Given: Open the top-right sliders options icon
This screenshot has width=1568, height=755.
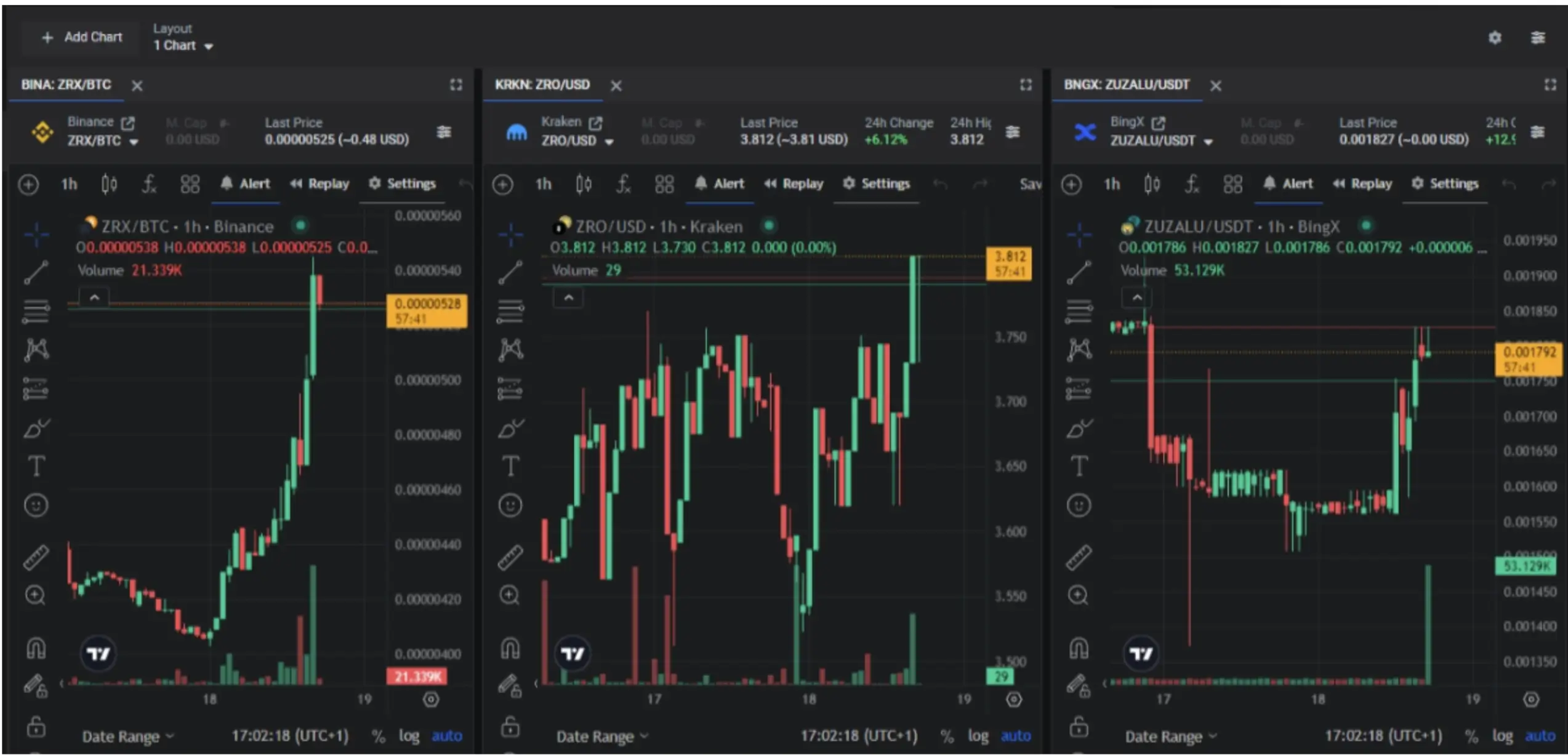Looking at the screenshot, I should (x=1537, y=38).
